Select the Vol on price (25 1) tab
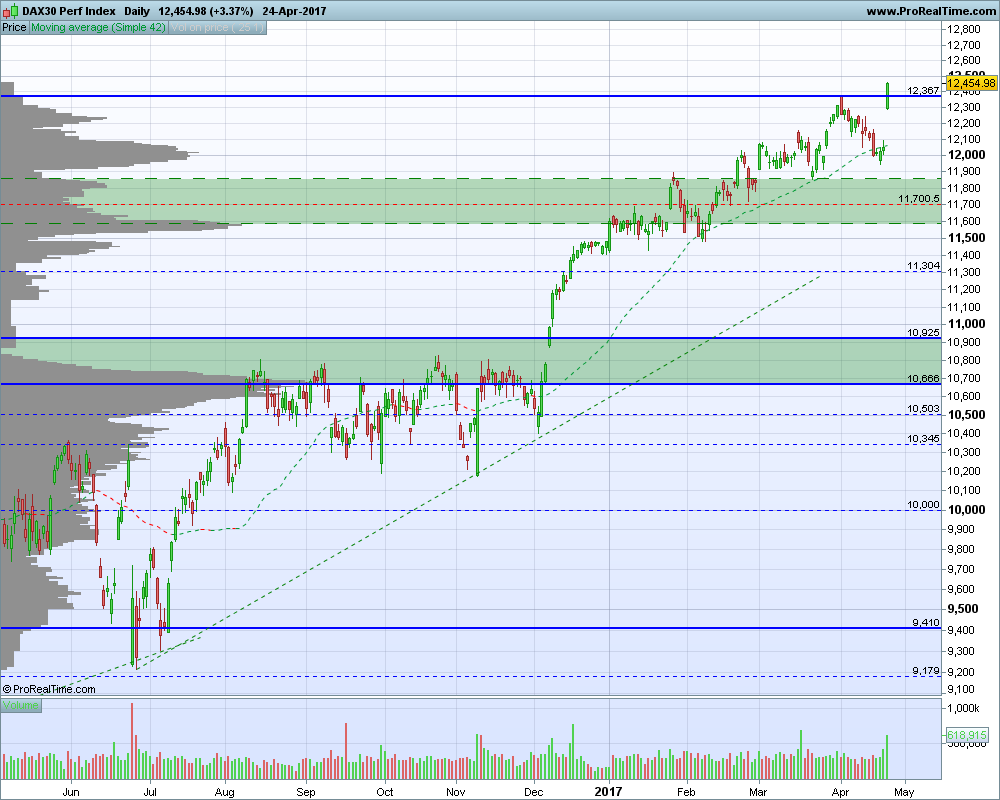 click(217, 27)
